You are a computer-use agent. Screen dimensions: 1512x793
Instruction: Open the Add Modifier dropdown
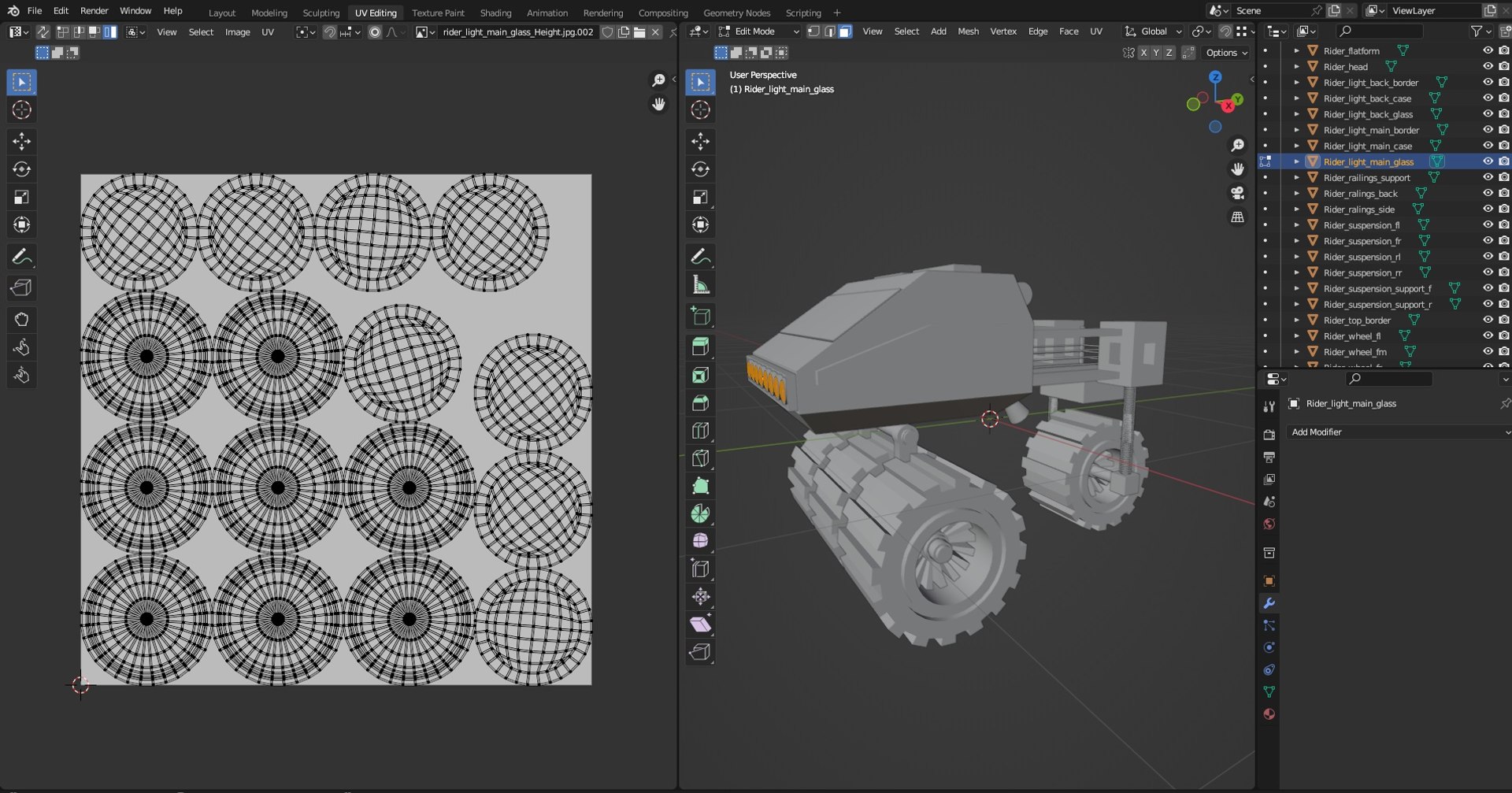[x=1399, y=432]
